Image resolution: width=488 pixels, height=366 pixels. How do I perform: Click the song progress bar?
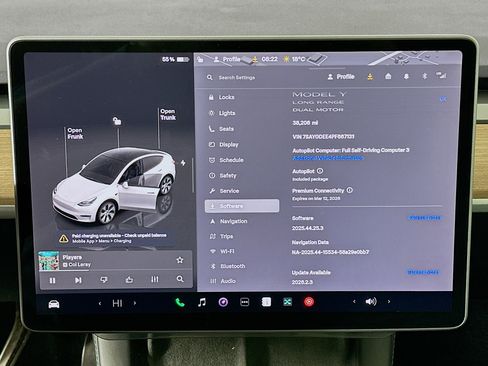[x=115, y=271]
